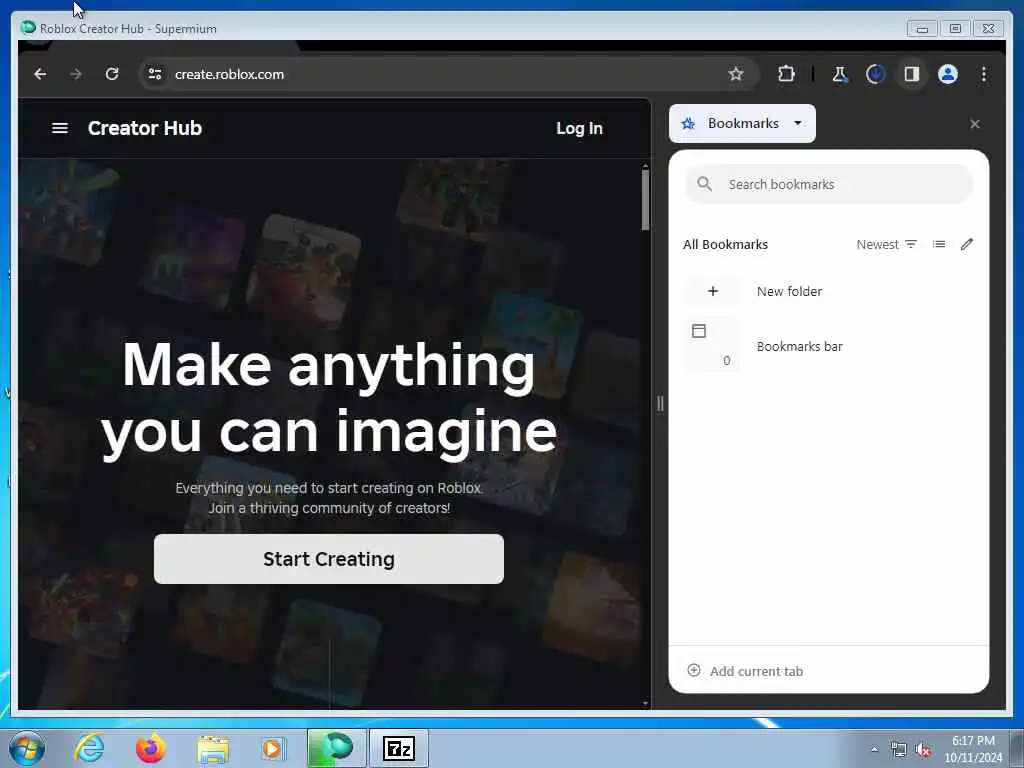Open the Downloads toolbar icon
This screenshot has width=1024, height=768.
(875, 74)
